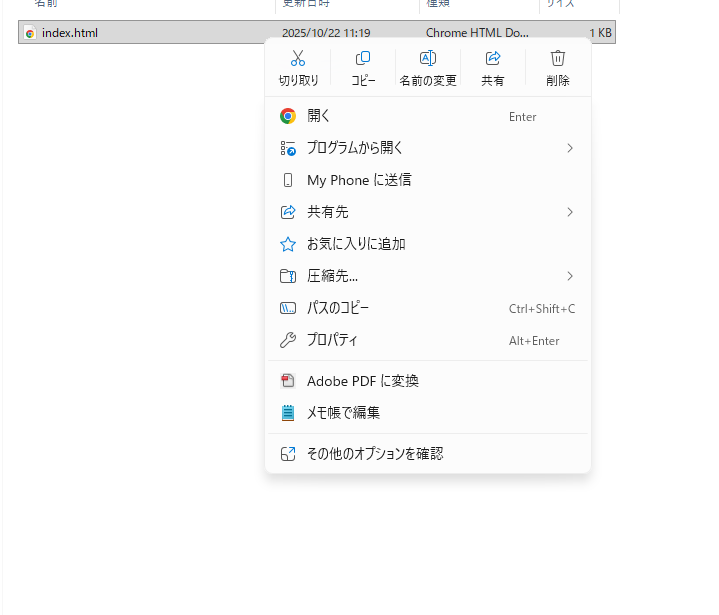Expand the プログラムから開く submenu arrow
This screenshot has width=719, height=615.
tap(570, 148)
